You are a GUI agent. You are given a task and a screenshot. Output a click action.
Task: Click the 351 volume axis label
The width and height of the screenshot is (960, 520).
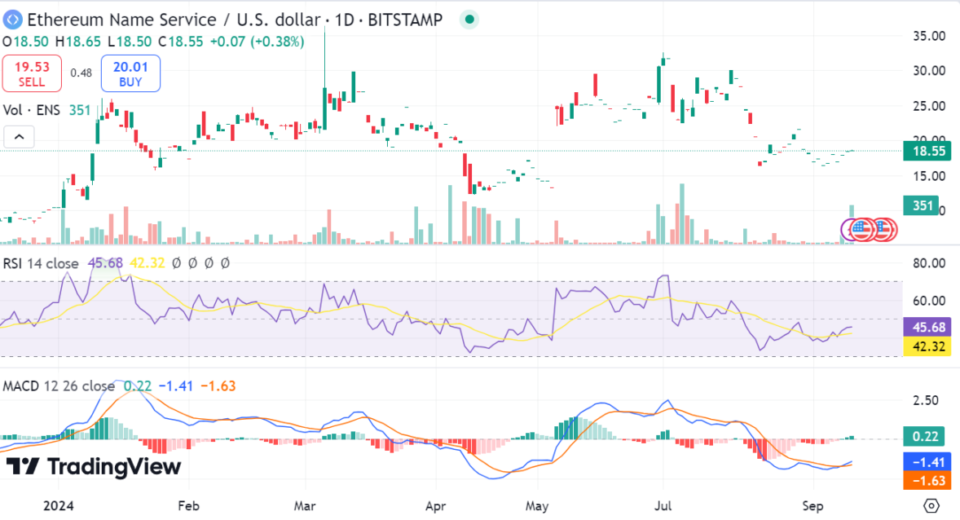click(921, 205)
